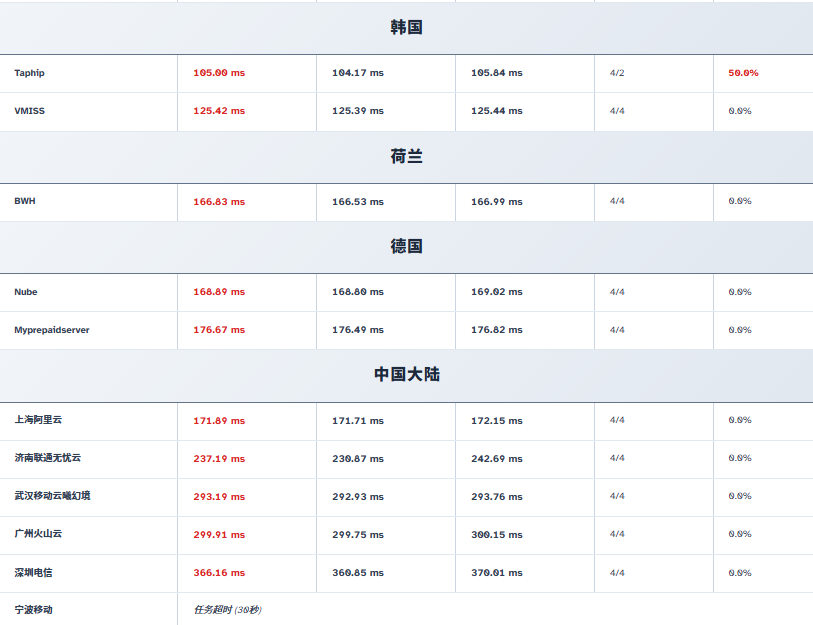Image resolution: width=813 pixels, height=625 pixels.
Task: Select the BWH row label
Action: click(x=24, y=201)
